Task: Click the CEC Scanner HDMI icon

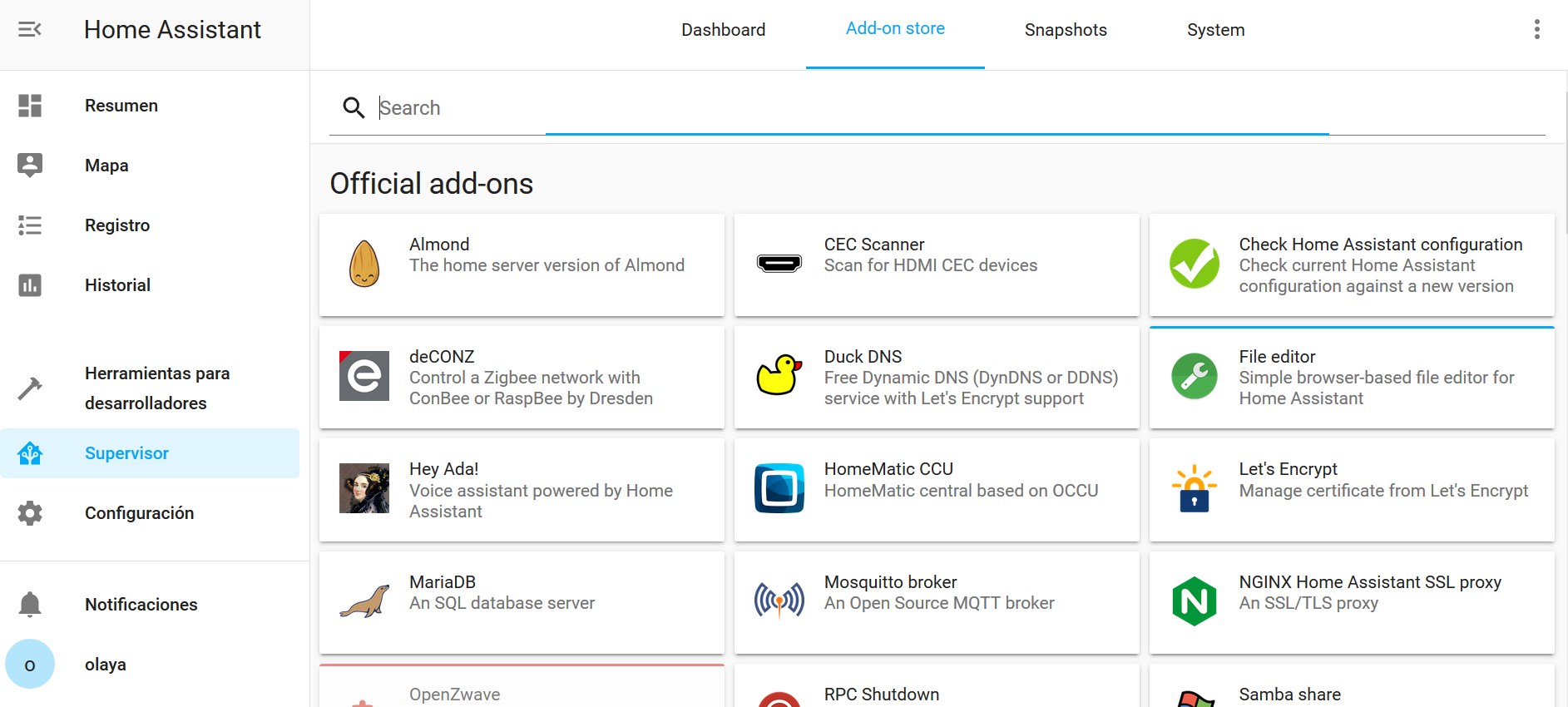Action: tap(779, 264)
